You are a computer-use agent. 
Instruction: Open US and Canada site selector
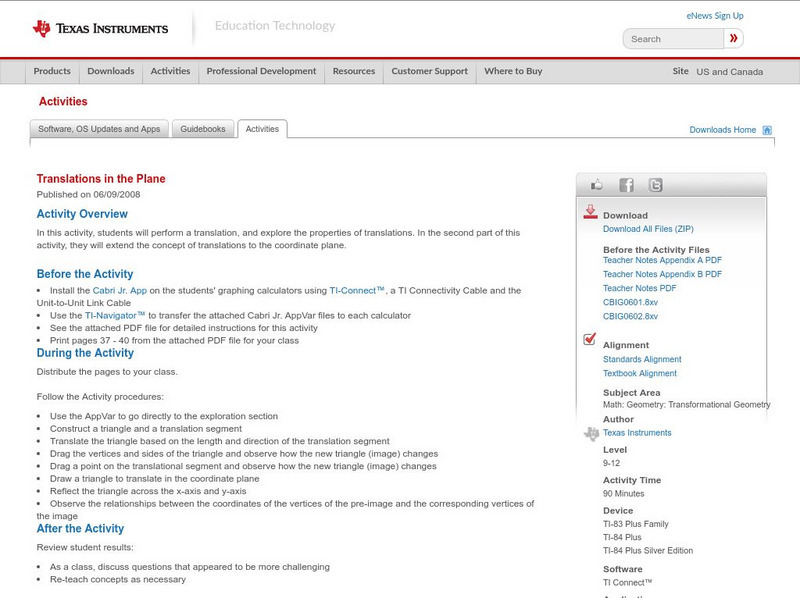tap(730, 72)
